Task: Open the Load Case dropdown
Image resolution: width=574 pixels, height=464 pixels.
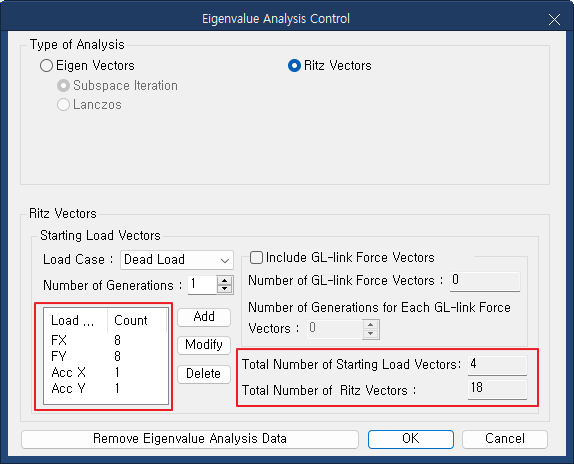Action: click(x=177, y=260)
